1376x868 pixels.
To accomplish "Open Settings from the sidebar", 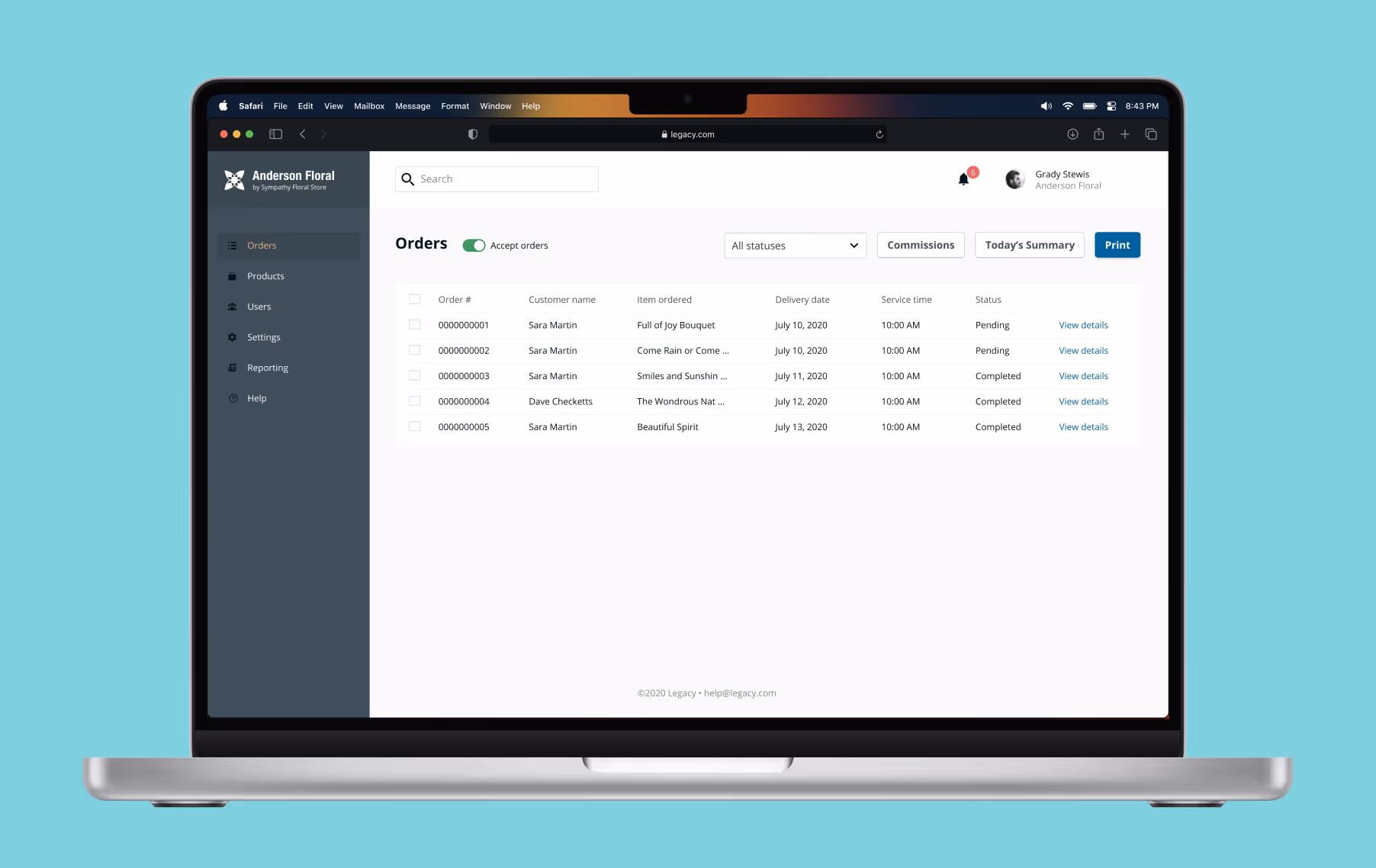I will [x=263, y=336].
